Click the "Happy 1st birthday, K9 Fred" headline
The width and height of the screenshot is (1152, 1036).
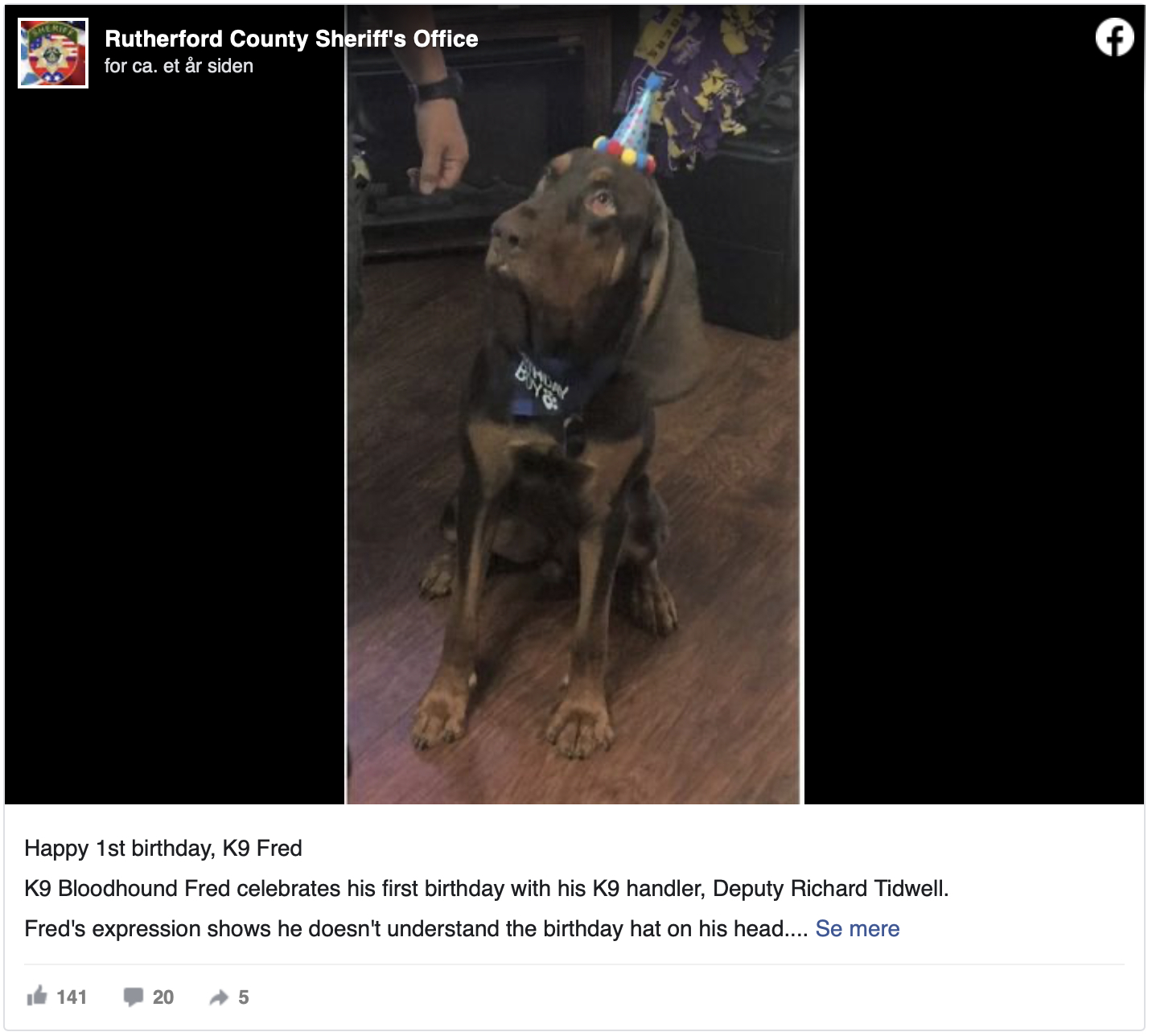click(x=163, y=848)
